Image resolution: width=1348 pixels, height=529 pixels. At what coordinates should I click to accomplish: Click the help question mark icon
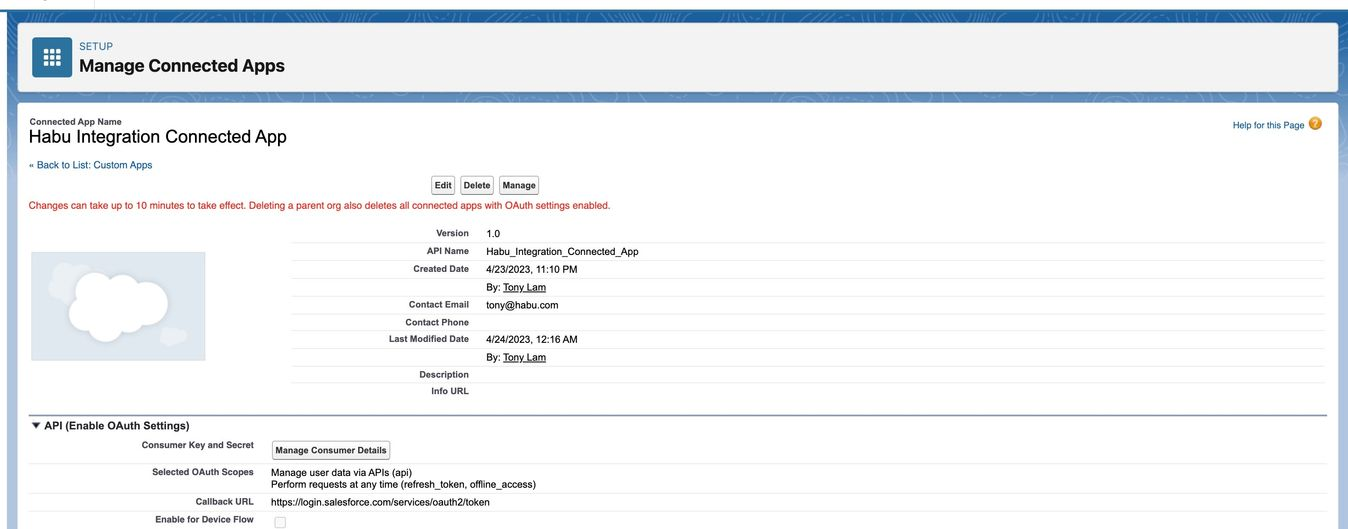pos(1315,124)
